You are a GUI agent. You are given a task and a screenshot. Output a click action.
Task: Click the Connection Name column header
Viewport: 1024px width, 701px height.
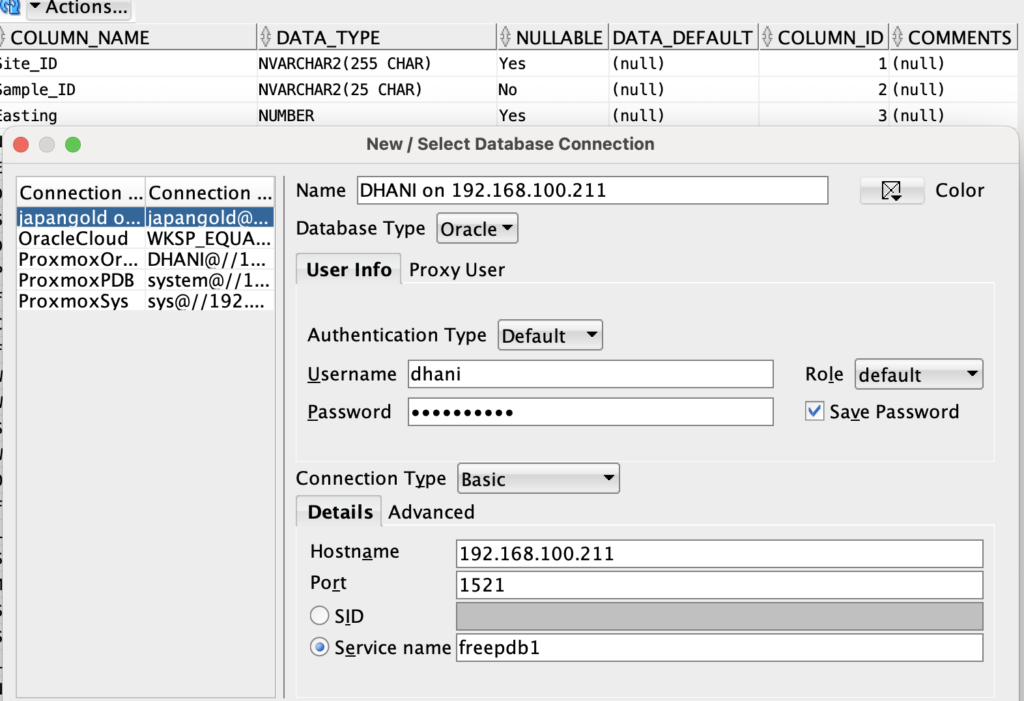pyautogui.click(x=81, y=193)
